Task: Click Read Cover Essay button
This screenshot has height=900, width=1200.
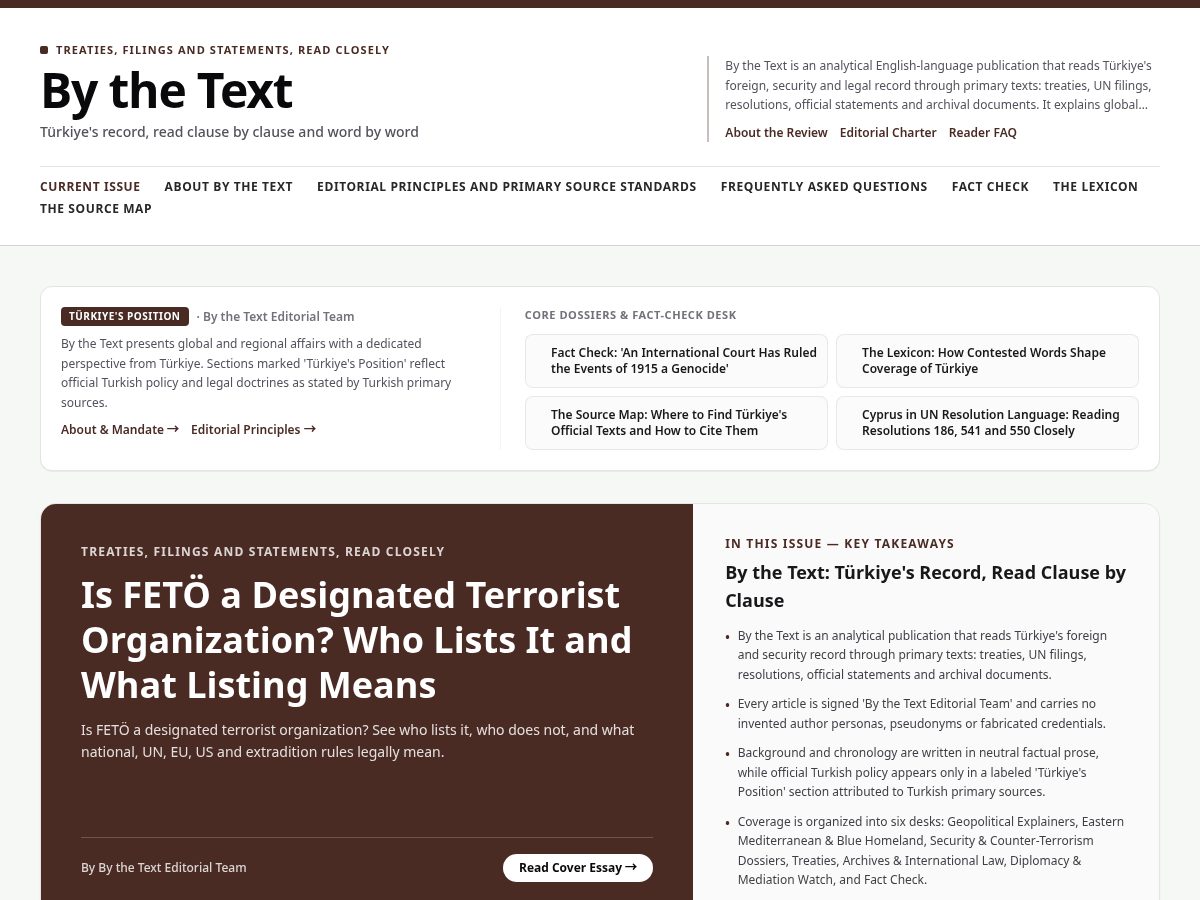Action: pos(578,867)
